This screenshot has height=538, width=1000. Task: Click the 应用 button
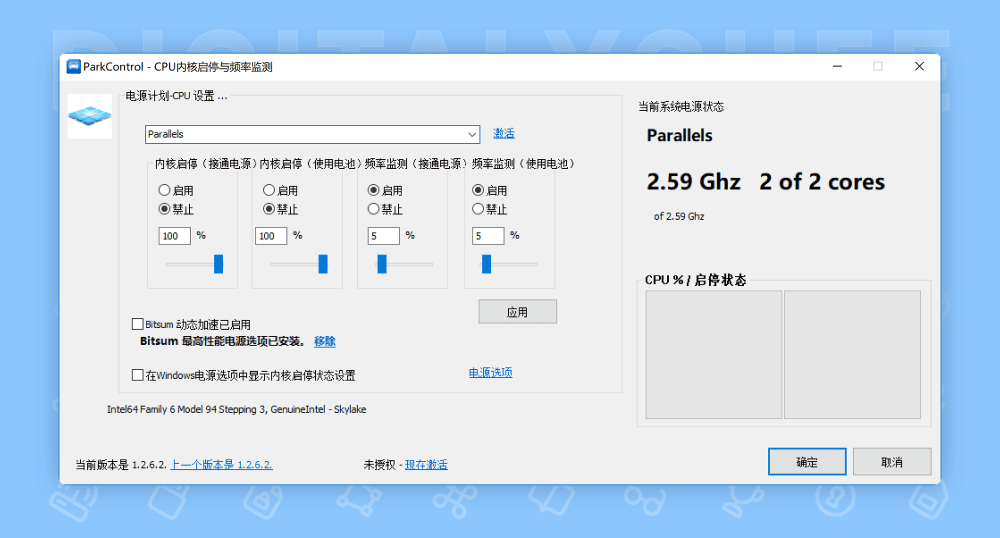click(518, 312)
